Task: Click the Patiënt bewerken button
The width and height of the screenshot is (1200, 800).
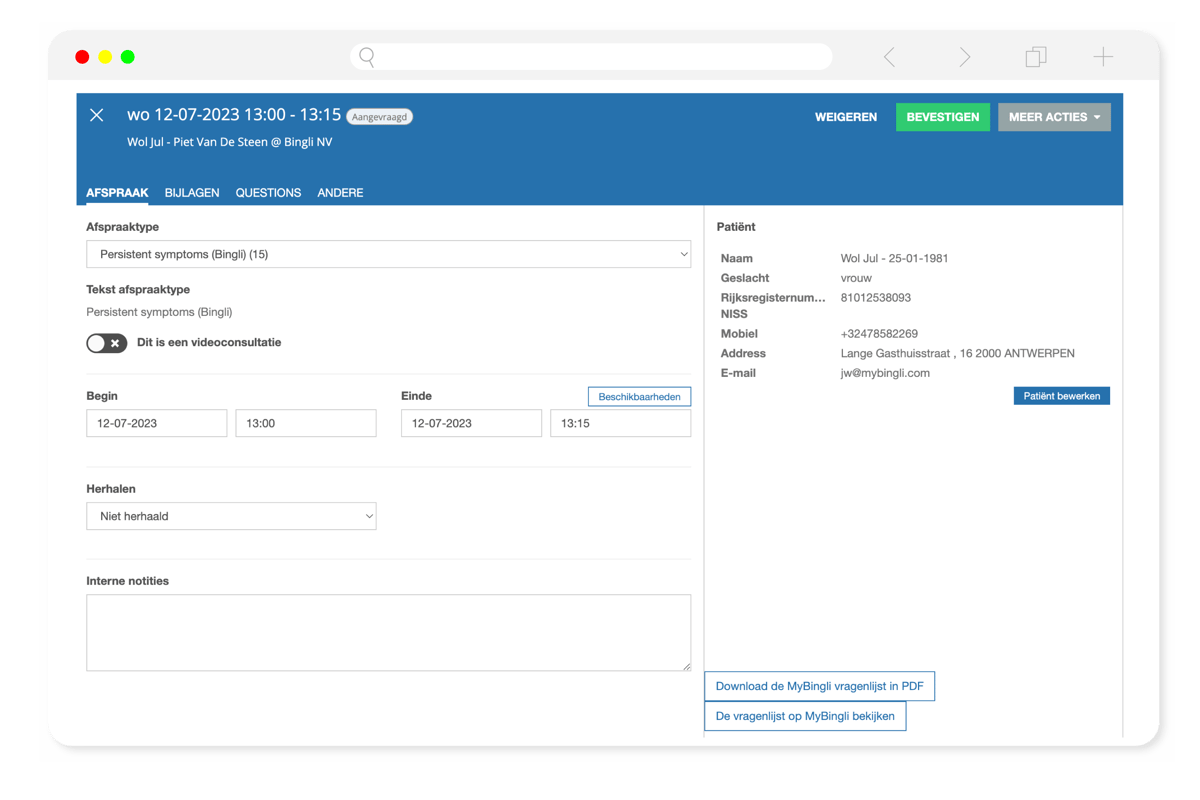Action: click(x=1061, y=396)
